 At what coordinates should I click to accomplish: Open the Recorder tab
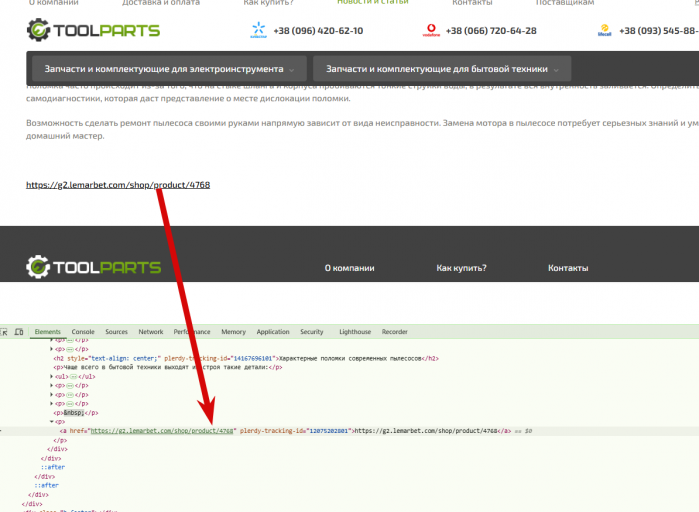click(x=395, y=332)
